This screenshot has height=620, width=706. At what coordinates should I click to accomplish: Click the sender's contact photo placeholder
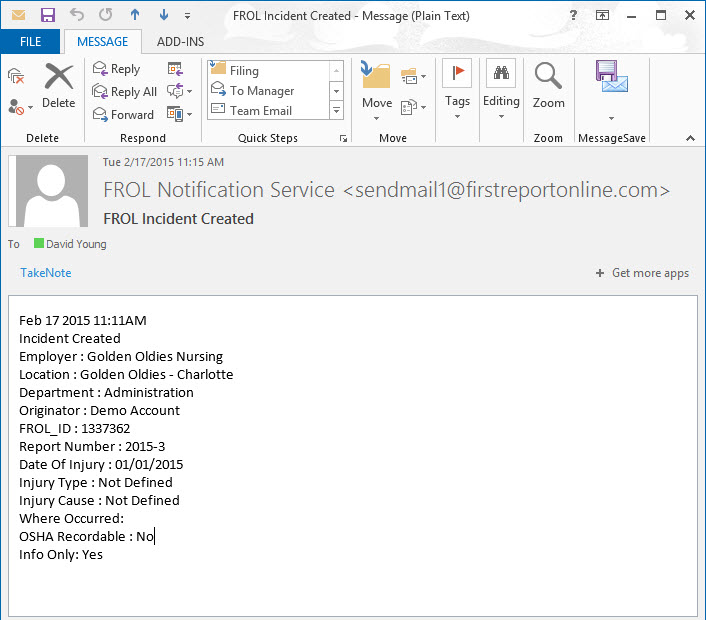tap(52, 193)
